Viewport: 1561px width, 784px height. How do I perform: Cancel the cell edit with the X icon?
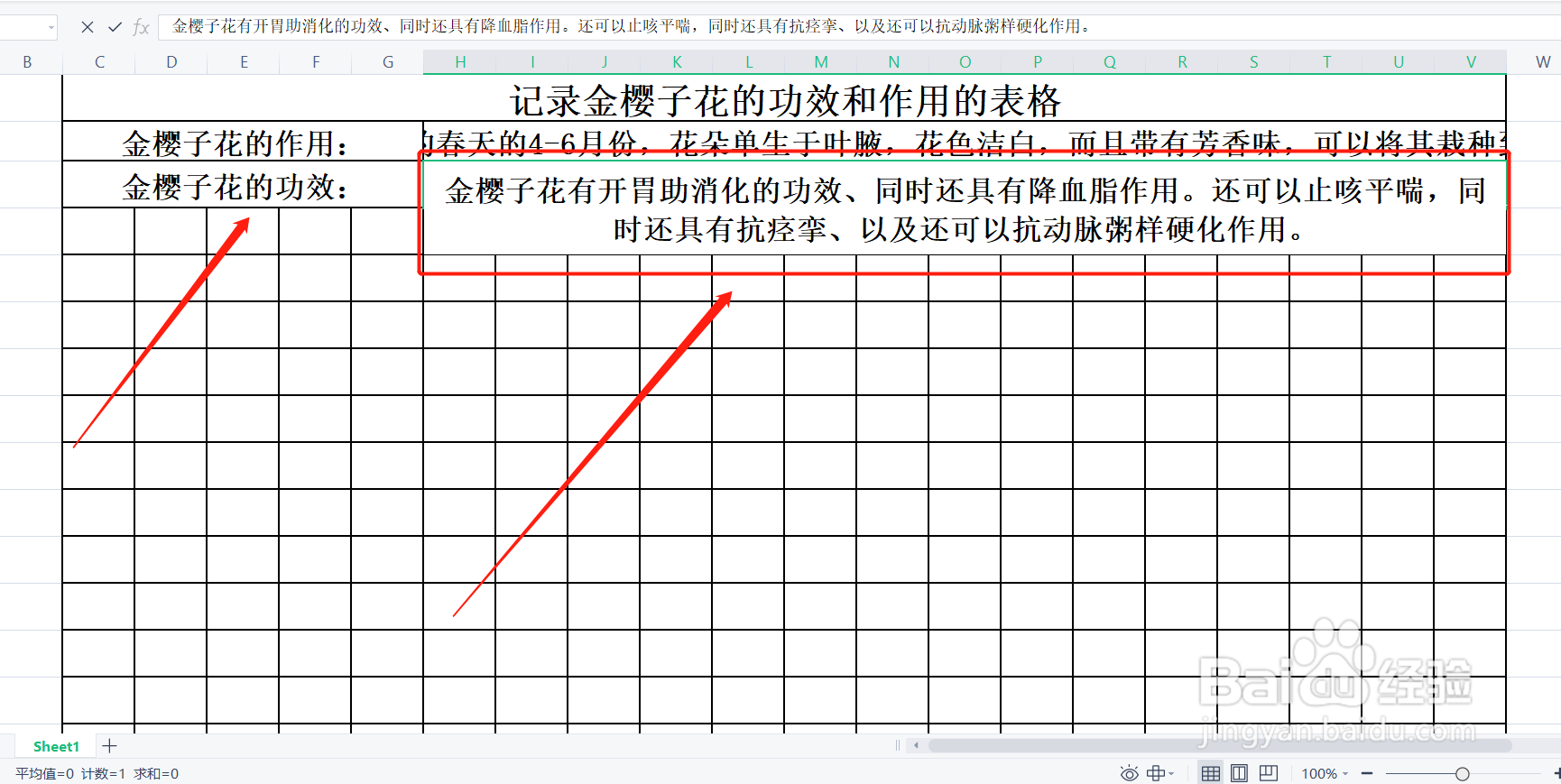pyautogui.click(x=88, y=27)
